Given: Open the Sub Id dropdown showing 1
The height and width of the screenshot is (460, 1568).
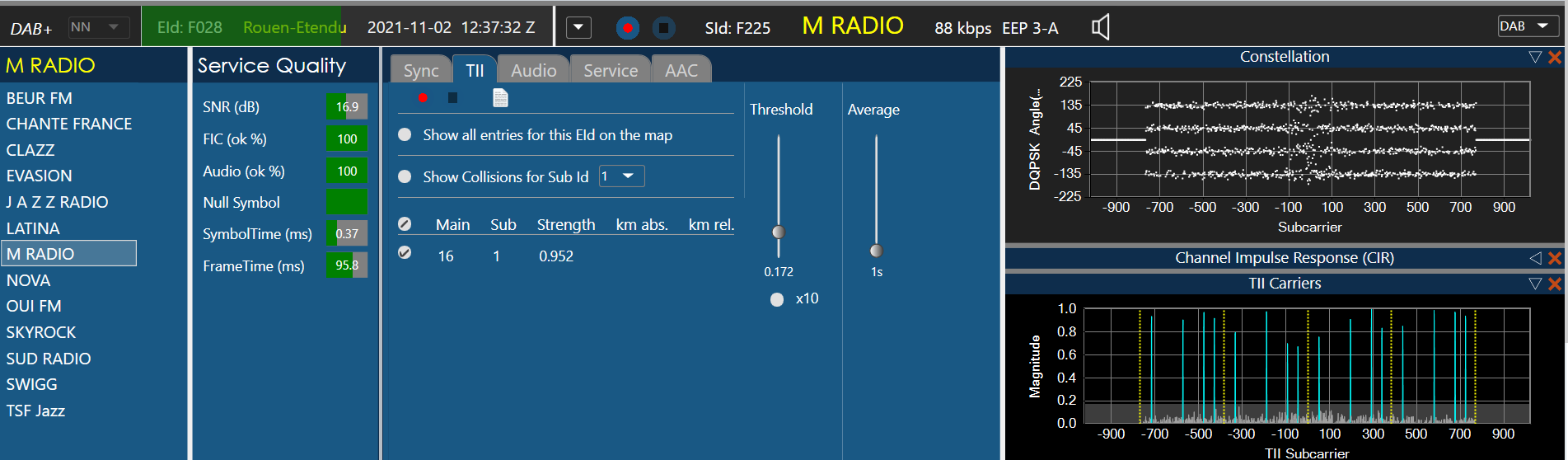Looking at the screenshot, I should [x=621, y=176].
